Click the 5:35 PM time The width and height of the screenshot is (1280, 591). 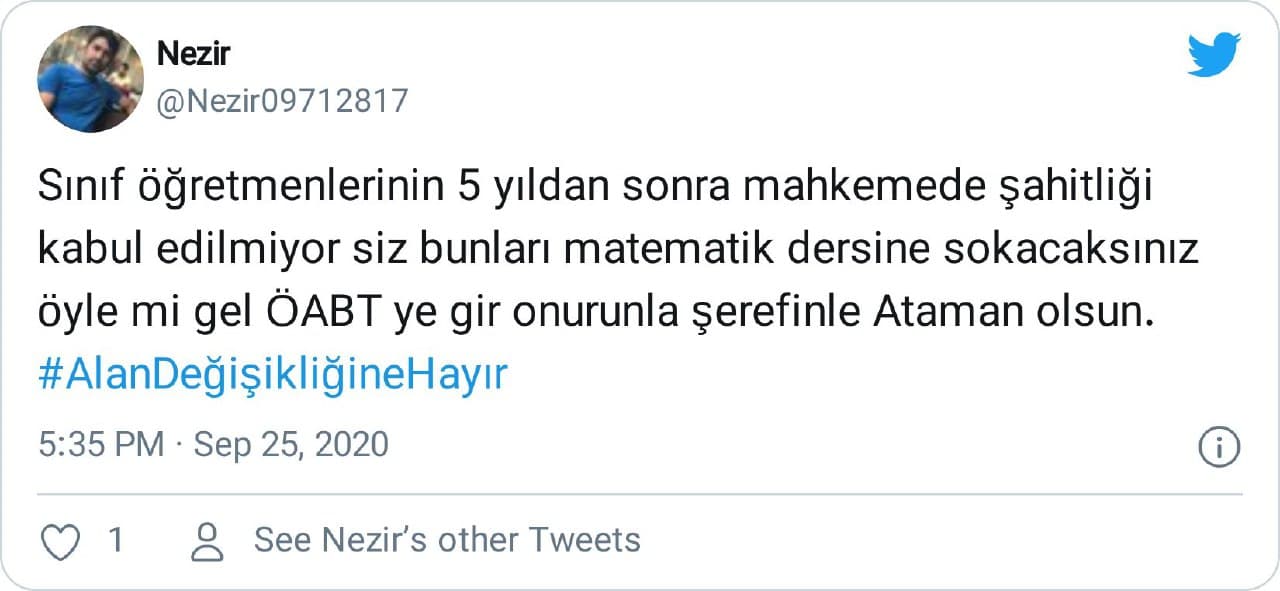101,444
